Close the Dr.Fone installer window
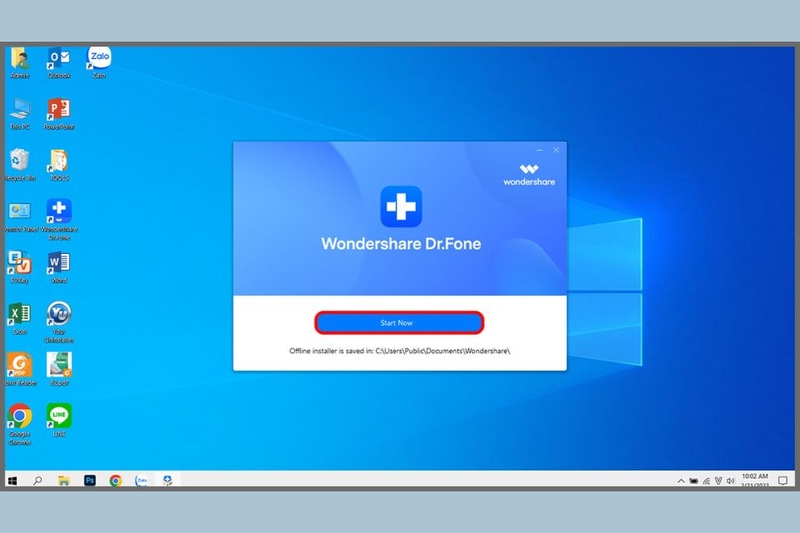 click(x=556, y=150)
